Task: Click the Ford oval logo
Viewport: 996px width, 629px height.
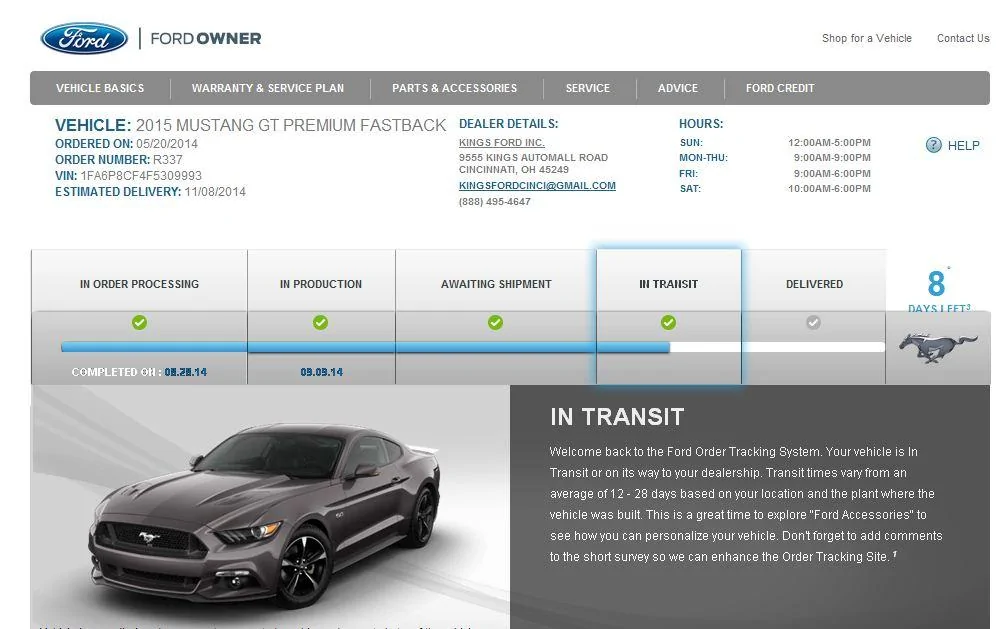Action: 84,39
